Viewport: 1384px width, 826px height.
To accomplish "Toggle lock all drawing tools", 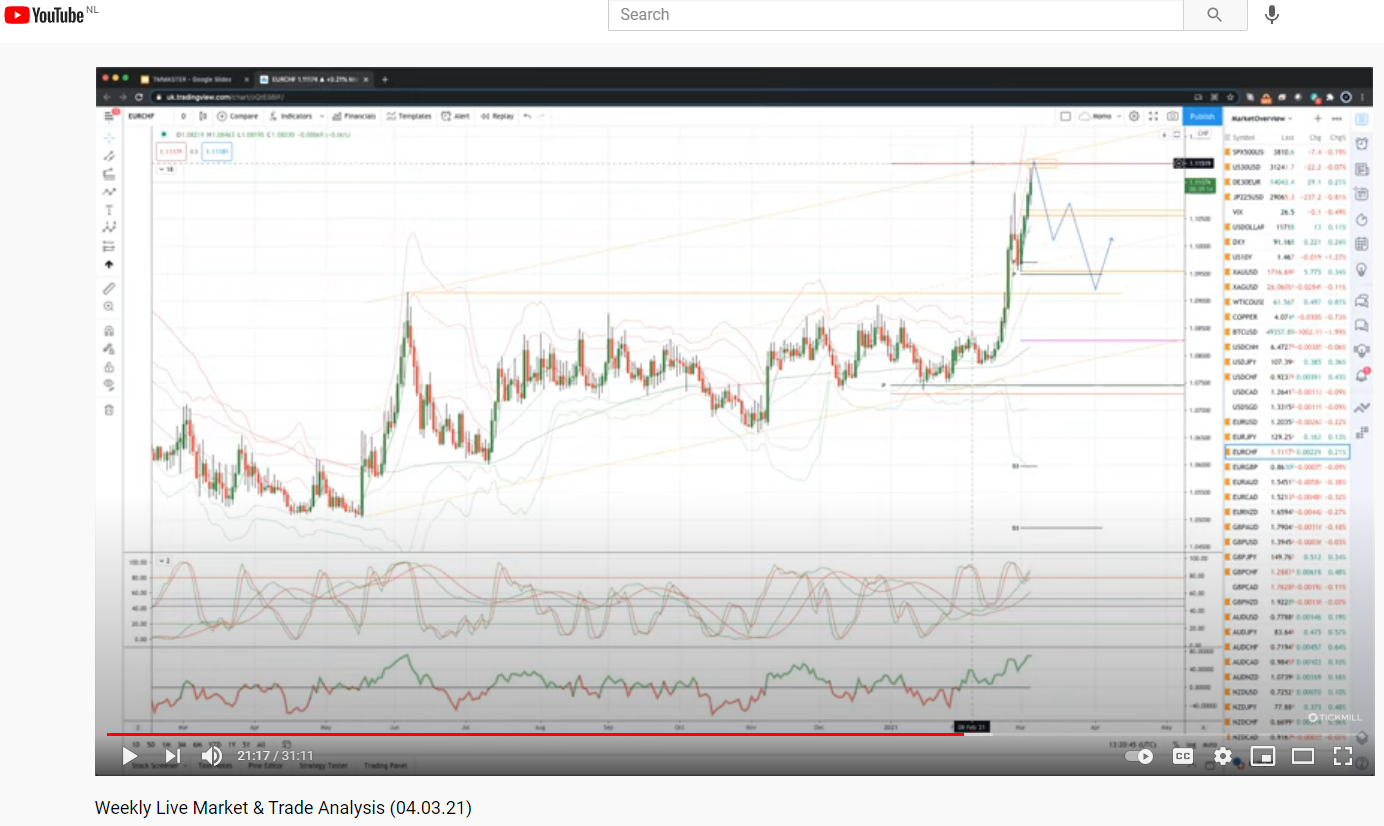I will click(109, 367).
